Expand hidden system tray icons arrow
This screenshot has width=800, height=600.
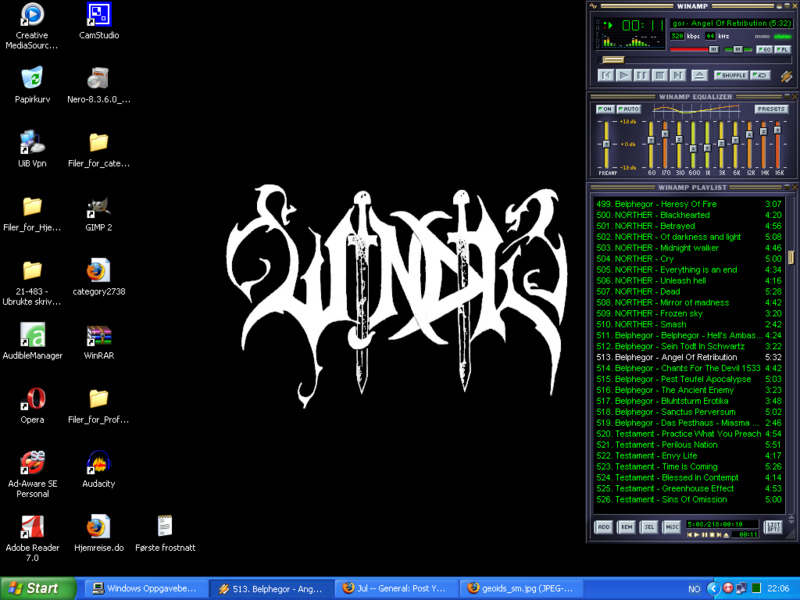[712, 588]
